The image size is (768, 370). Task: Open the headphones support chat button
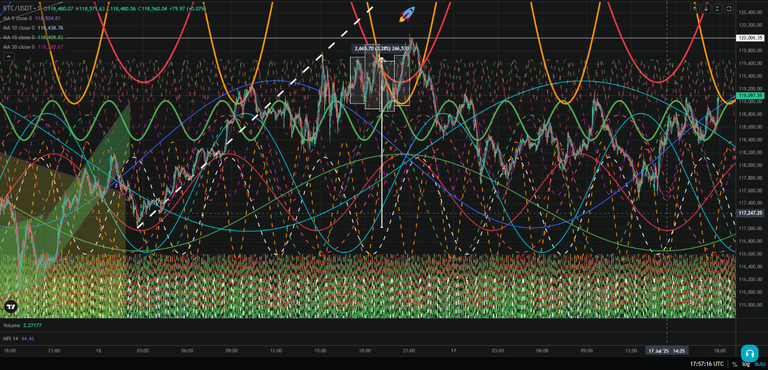coord(749,353)
